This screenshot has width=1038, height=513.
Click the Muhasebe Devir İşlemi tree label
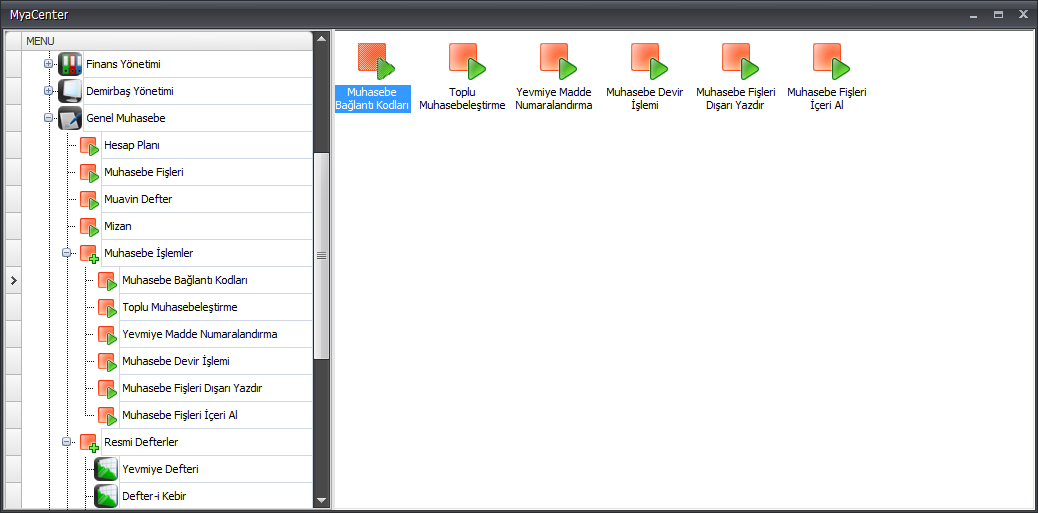pos(176,361)
